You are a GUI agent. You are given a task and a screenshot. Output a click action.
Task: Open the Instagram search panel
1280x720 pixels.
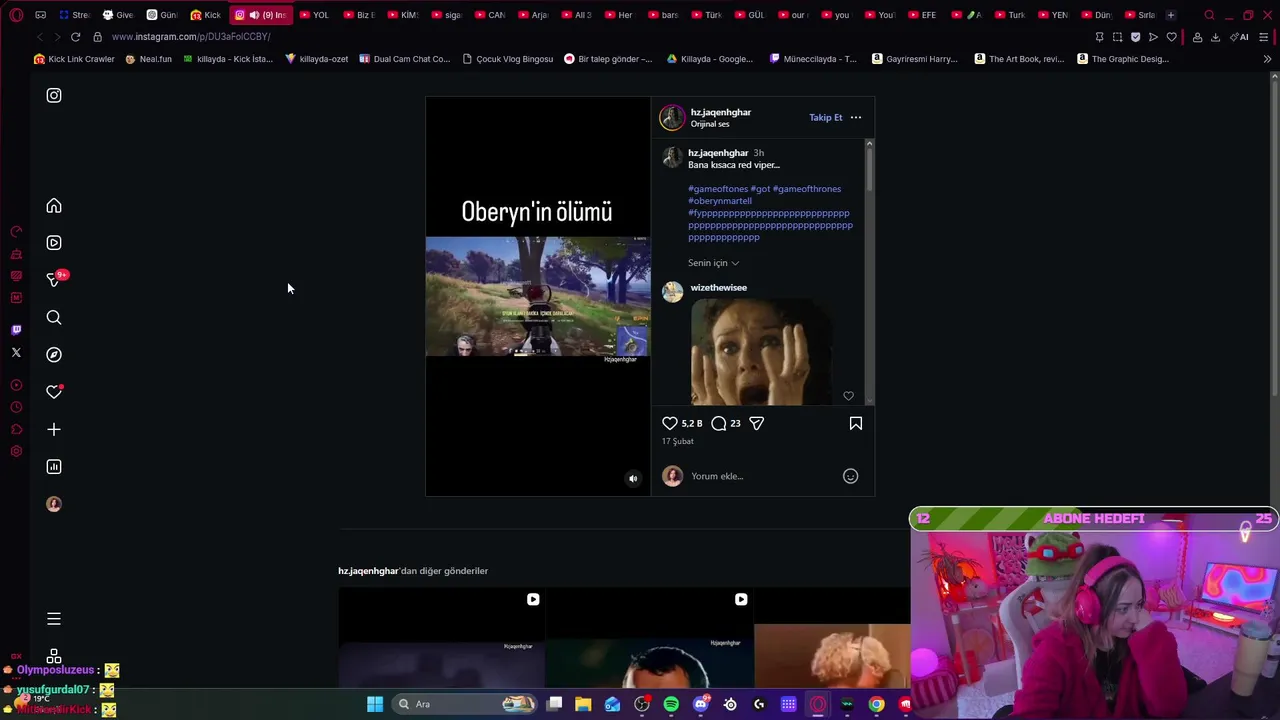[x=54, y=318]
